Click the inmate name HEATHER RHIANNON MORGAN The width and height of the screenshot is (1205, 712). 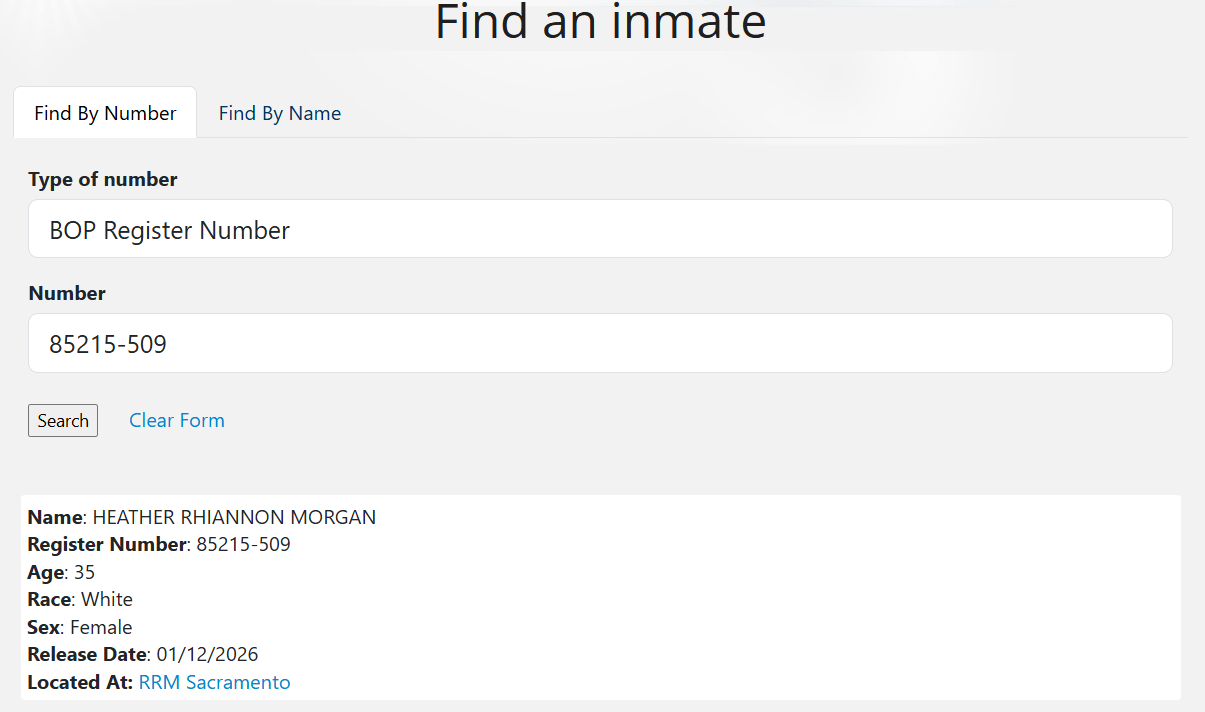tap(234, 518)
